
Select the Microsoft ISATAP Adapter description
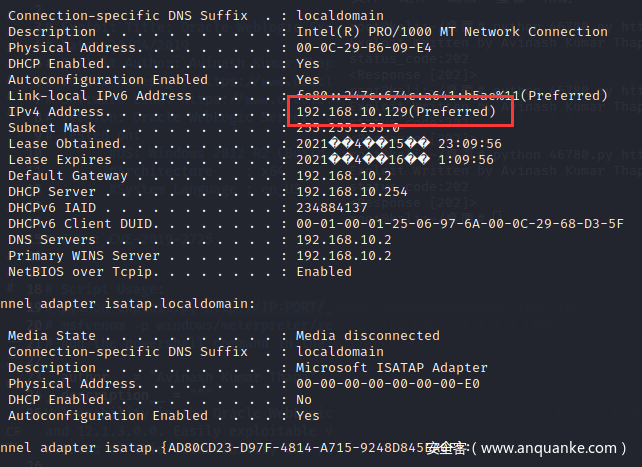(x=392, y=368)
